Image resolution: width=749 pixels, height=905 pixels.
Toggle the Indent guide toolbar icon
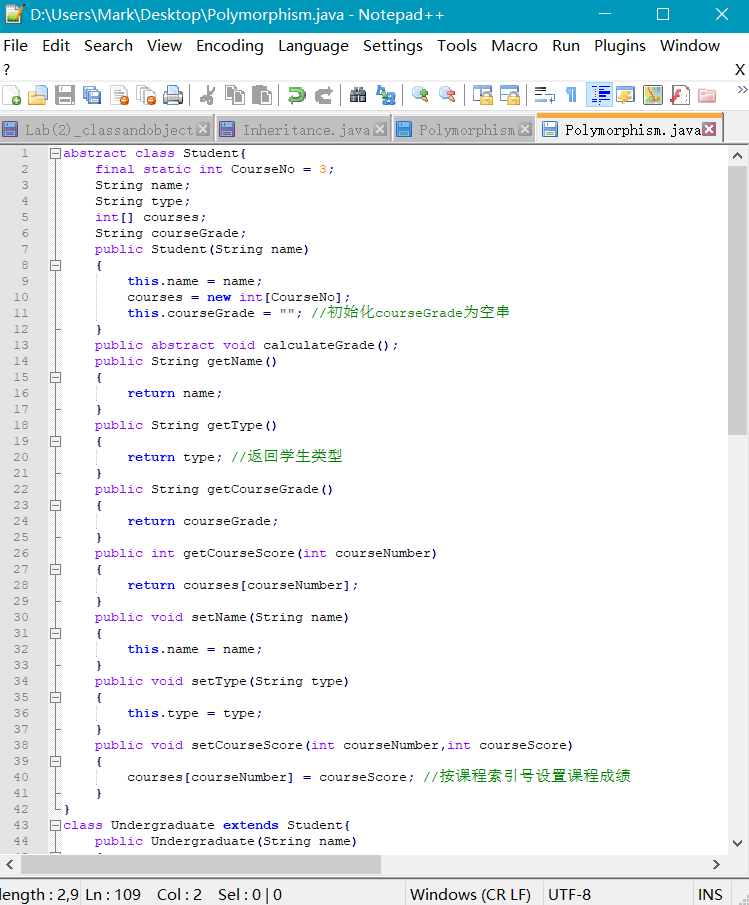coord(600,95)
